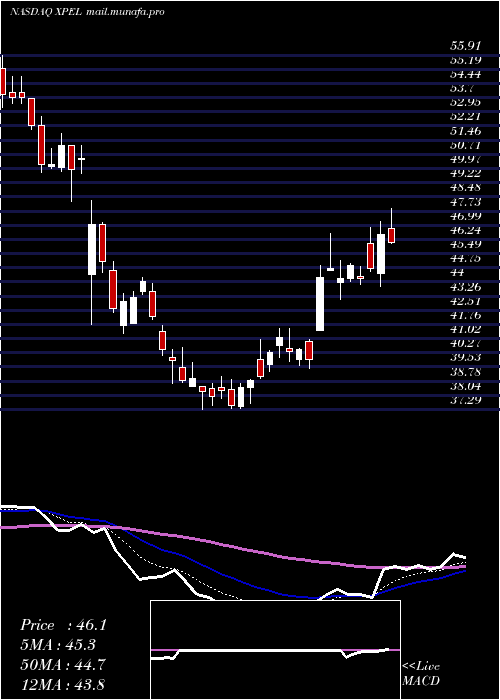This screenshot has width=500, height=700.
Task: Click the 53.7 price axis label
Action: [461, 88]
